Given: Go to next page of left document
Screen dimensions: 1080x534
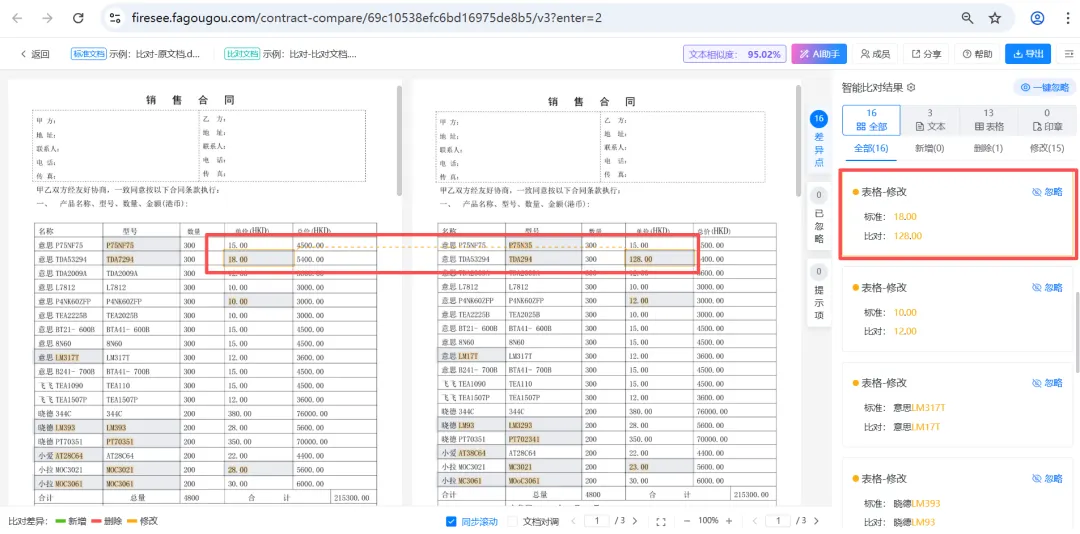Looking at the screenshot, I should (x=635, y=521).
